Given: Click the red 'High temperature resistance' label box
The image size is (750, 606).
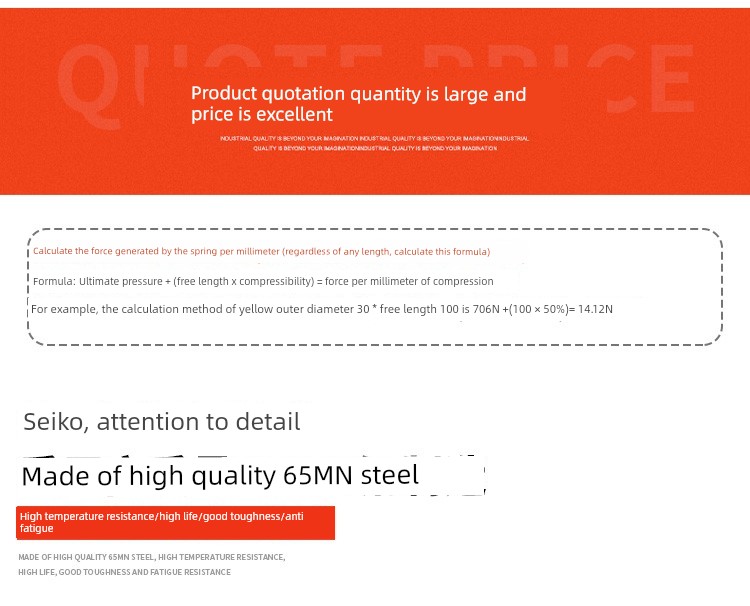Looking at the screenshot, I should click(176, 523).
